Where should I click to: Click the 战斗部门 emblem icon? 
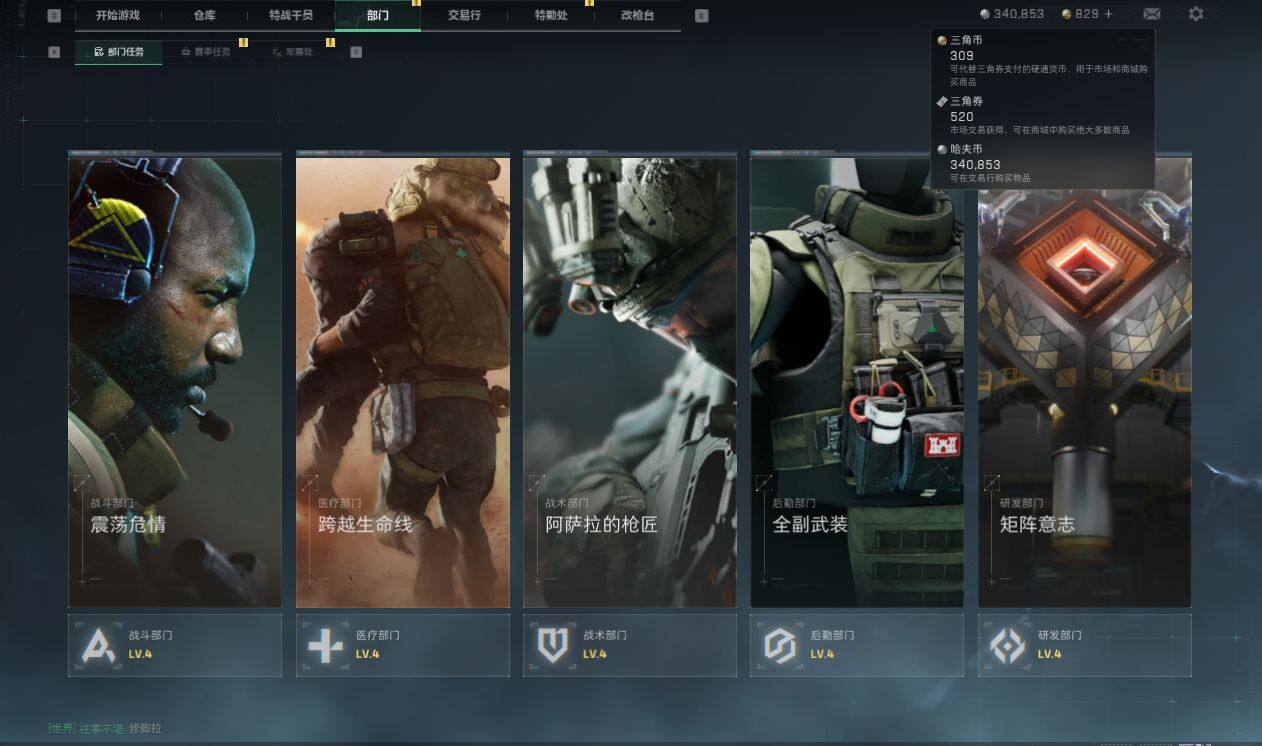98,646
